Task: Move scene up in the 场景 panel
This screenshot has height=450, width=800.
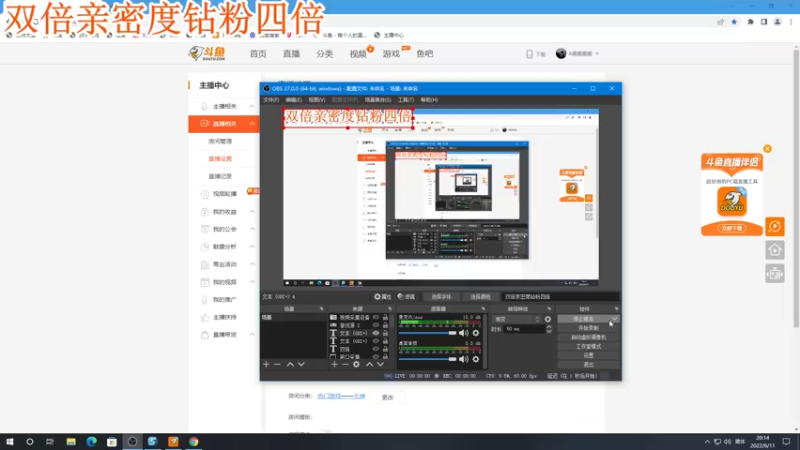Action: pos(290,364)
